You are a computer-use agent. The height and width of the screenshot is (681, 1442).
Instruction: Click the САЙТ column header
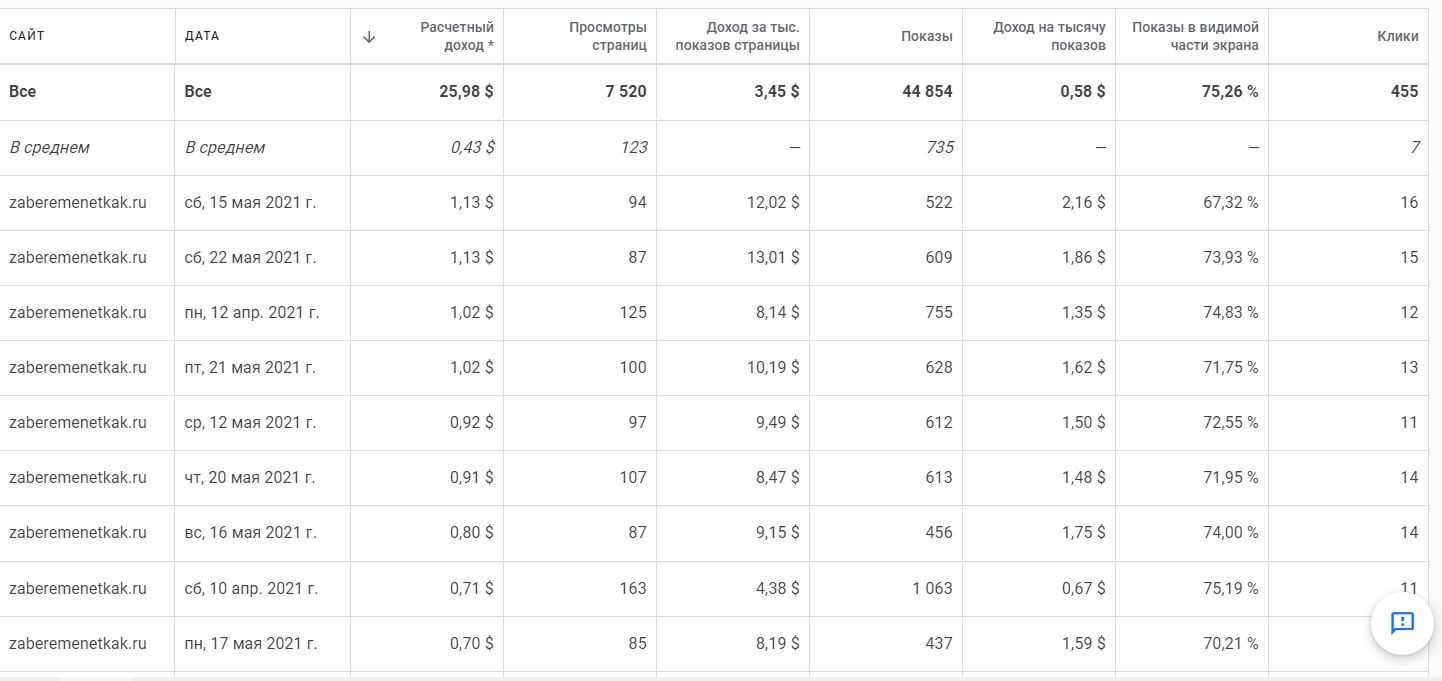[x=27, y=36]
